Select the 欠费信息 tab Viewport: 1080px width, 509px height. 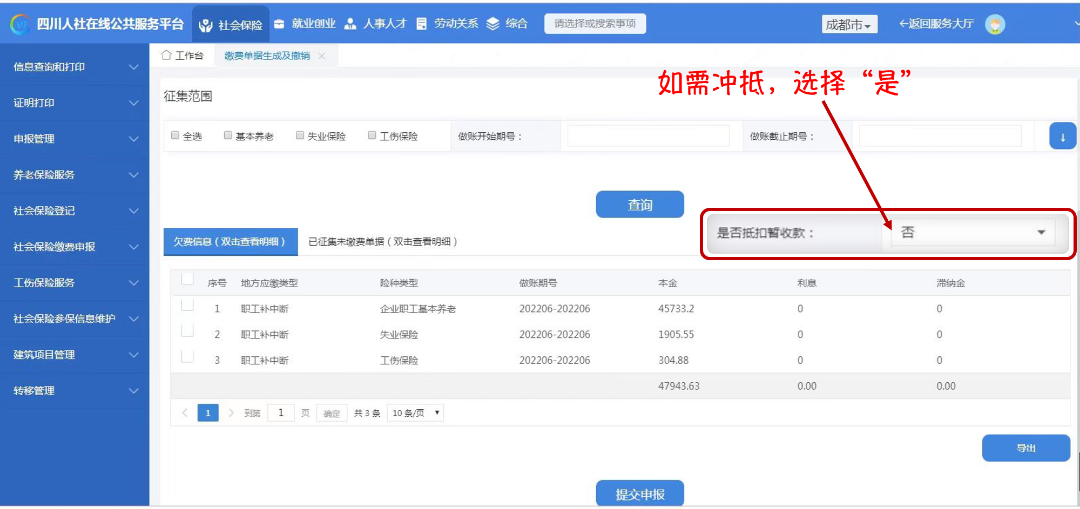click(230, 242)
